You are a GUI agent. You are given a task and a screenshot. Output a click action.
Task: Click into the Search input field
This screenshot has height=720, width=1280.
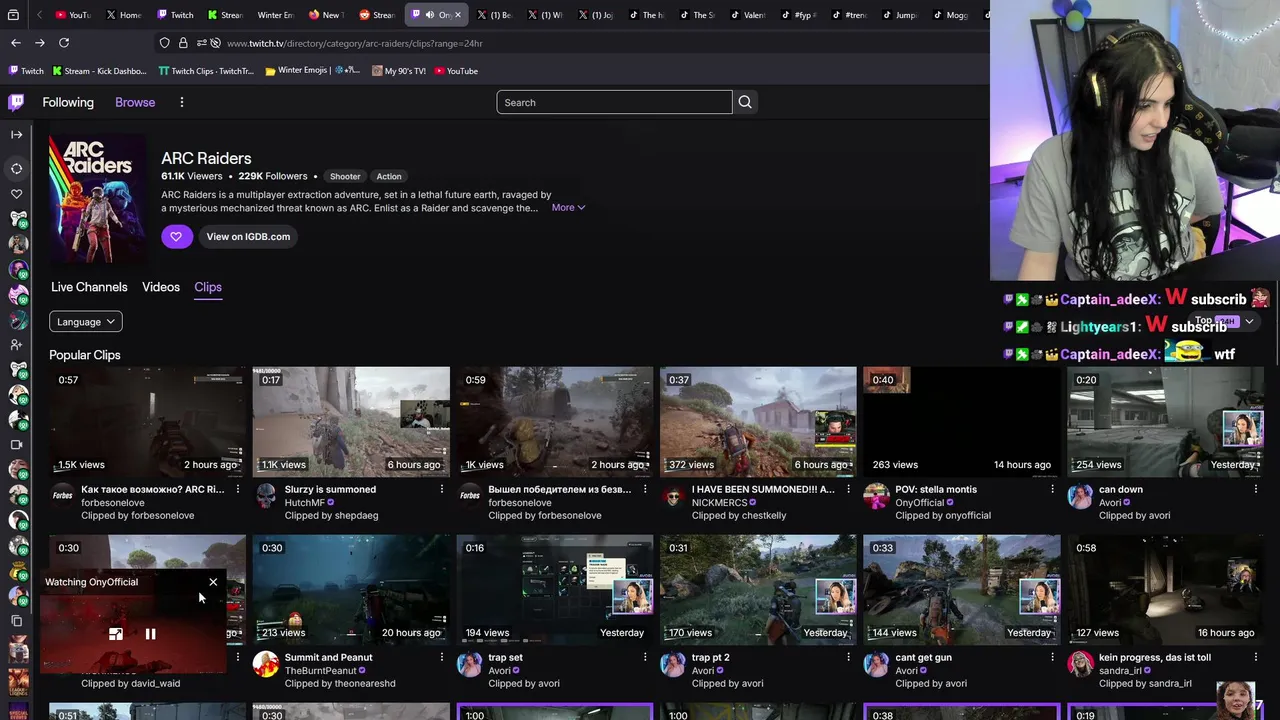[614, 102]
